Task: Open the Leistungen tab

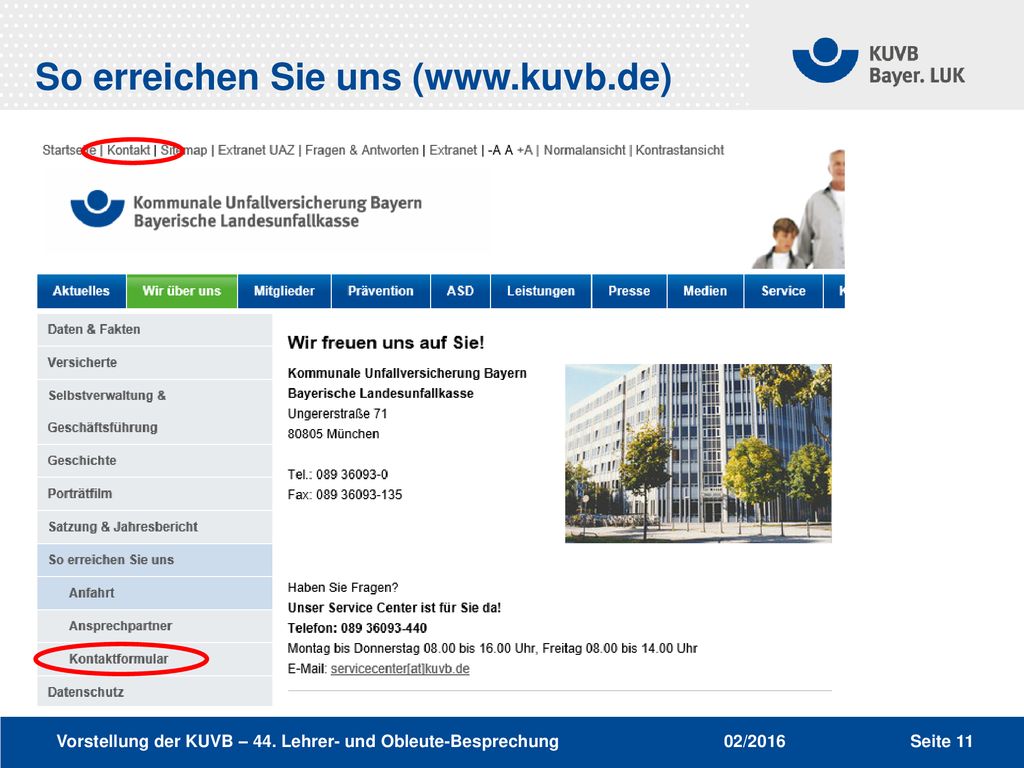Action: click(541, 291)
